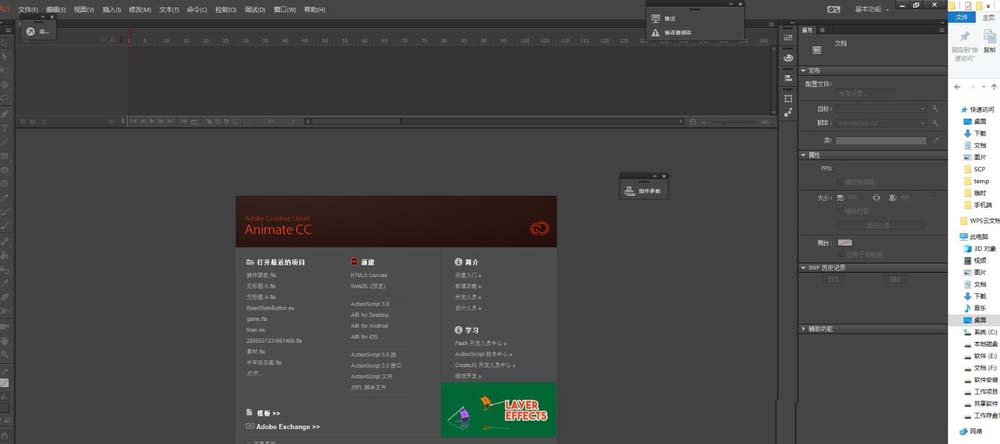The image size is (1000, 444).
Task: Switch to 主页 tab in File Explorer
Action: [x=988, y=18]
